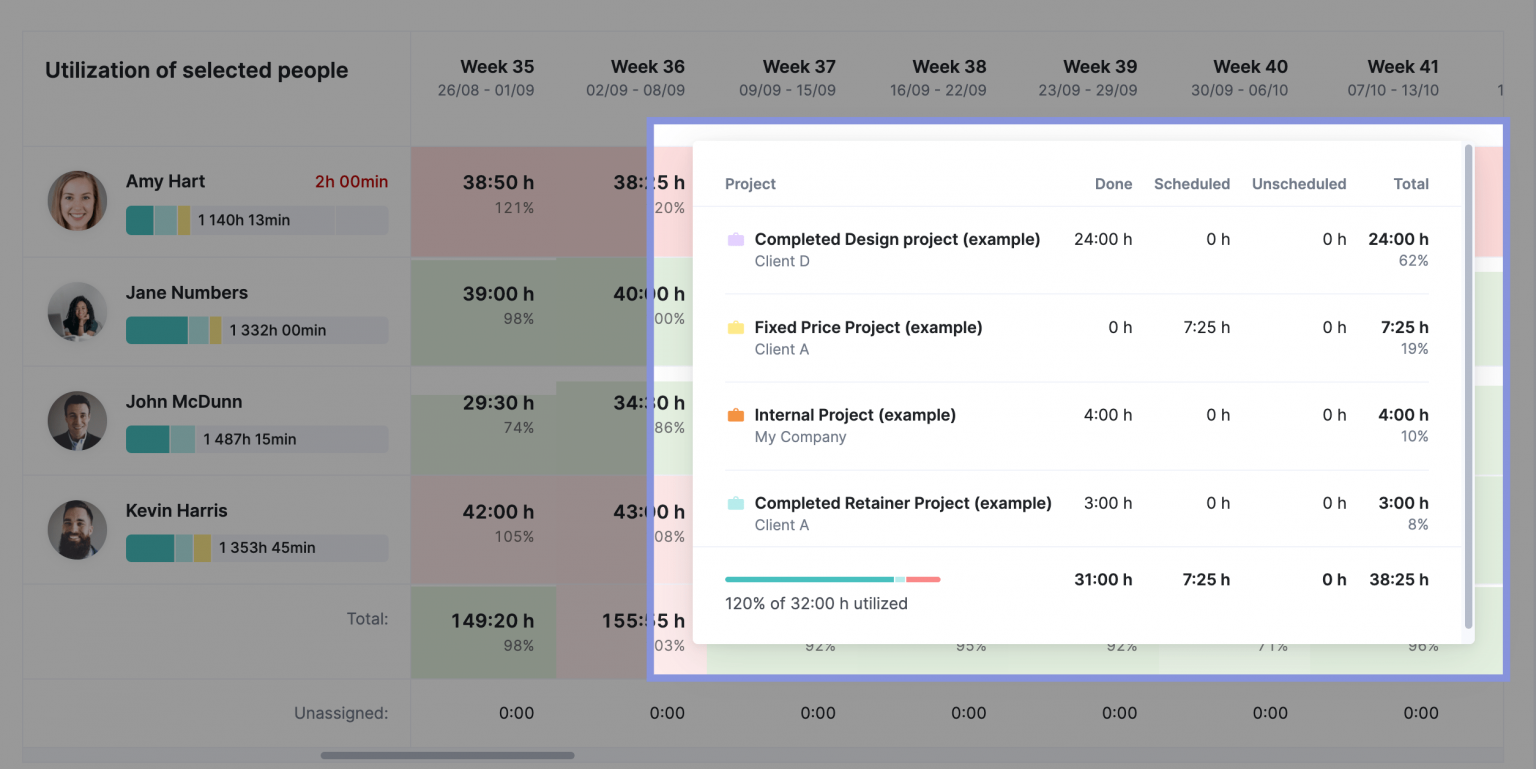Click the teal Completed Retainer Project icon
1536x769 pixels.
click(736, 503)
